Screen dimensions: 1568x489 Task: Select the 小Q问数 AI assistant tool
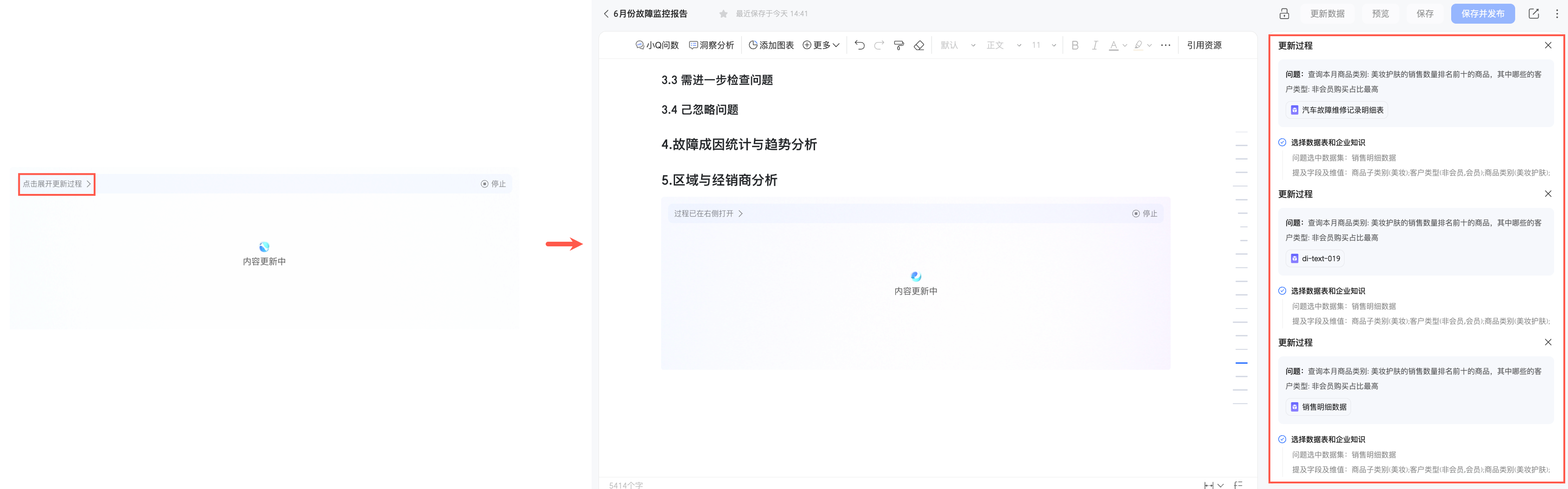click(657, 45)
